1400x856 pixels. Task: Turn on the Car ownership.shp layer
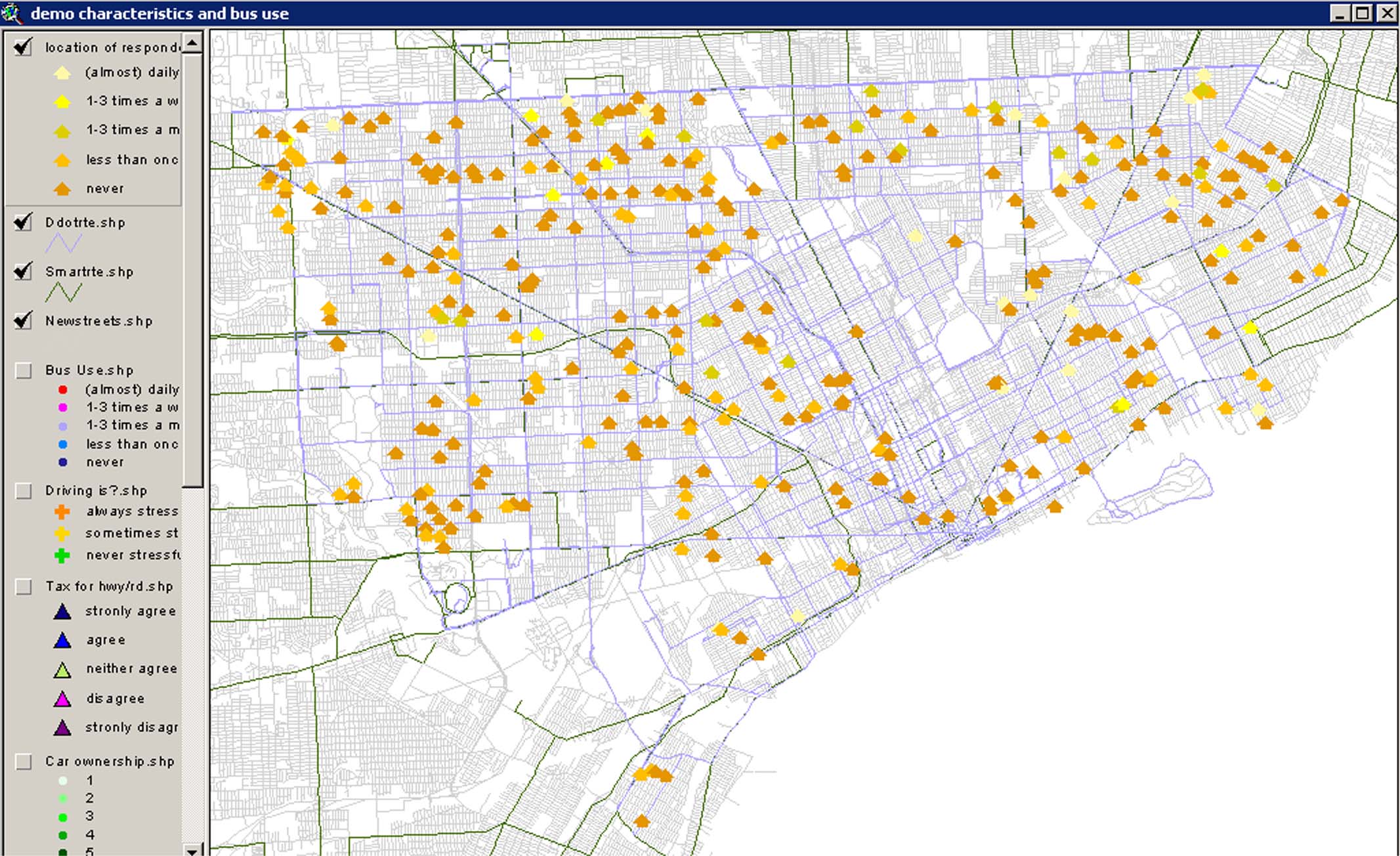pos(24,761)
